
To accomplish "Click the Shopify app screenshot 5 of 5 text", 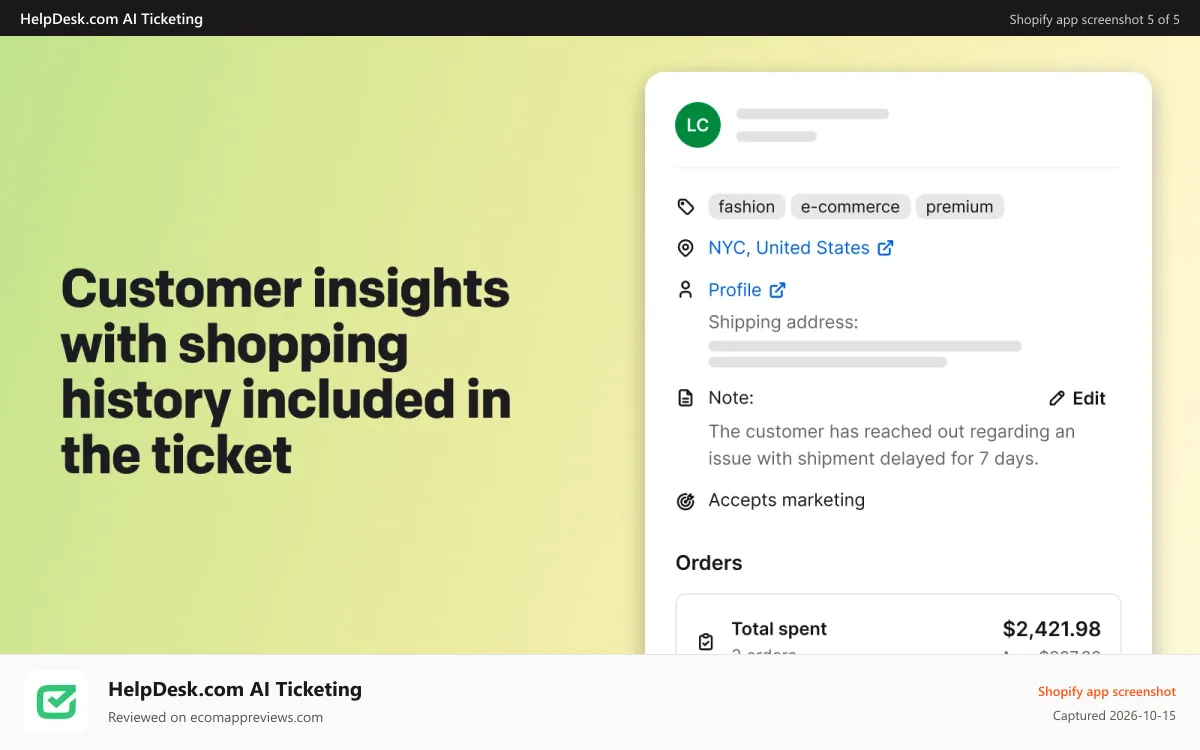I will (x=1095, y=19).
